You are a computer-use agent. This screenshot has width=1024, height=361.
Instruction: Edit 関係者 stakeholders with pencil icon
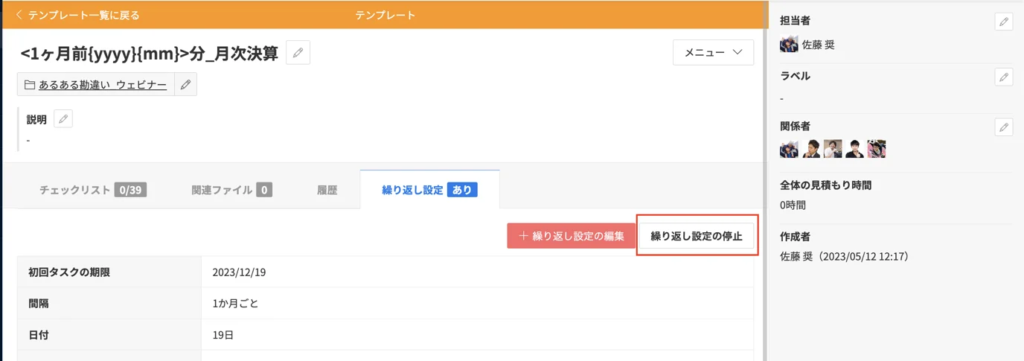point(1003,127)
